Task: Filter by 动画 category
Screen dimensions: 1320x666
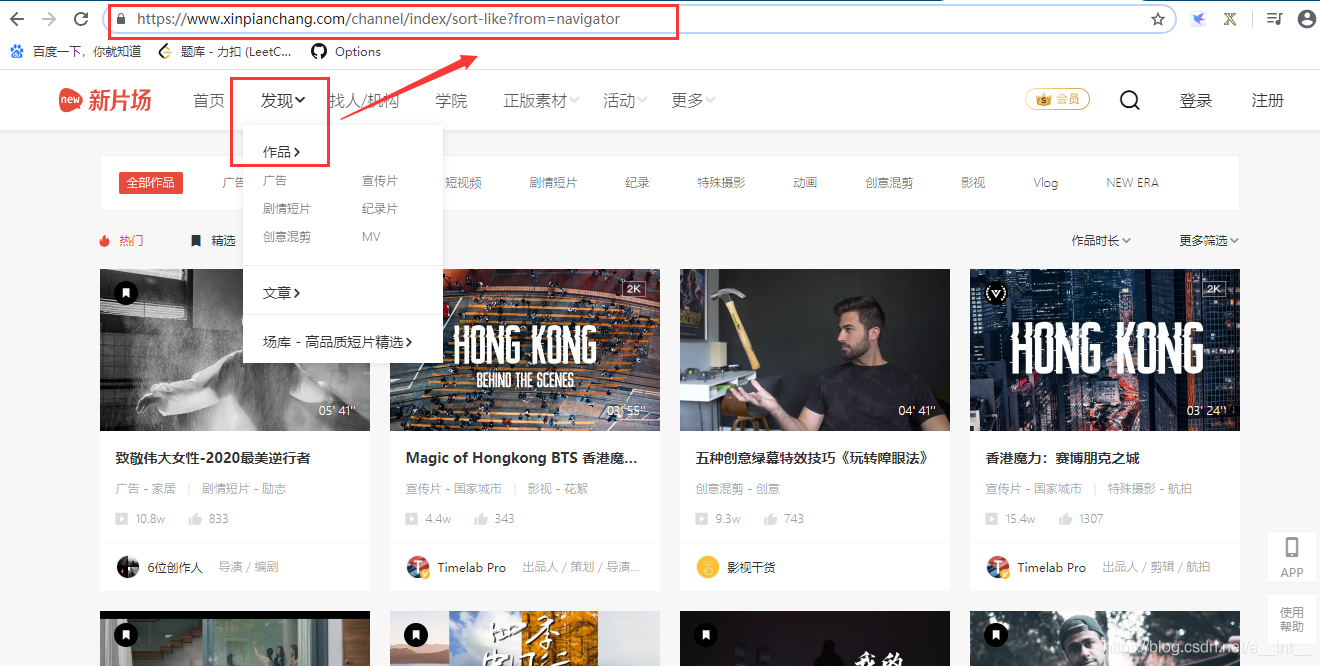Action: click(805, 183)
